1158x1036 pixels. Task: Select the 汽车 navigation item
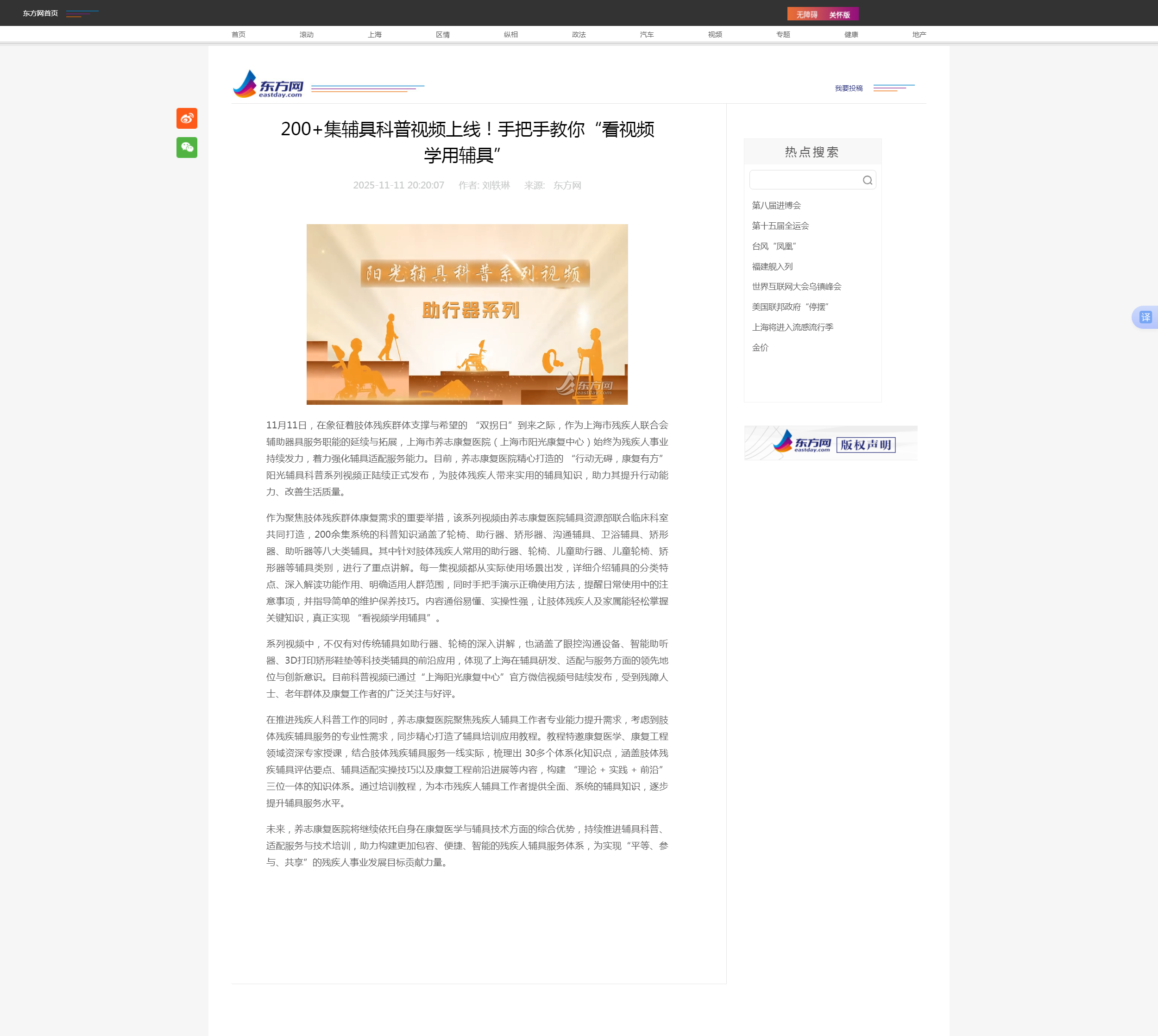(646, 35)
